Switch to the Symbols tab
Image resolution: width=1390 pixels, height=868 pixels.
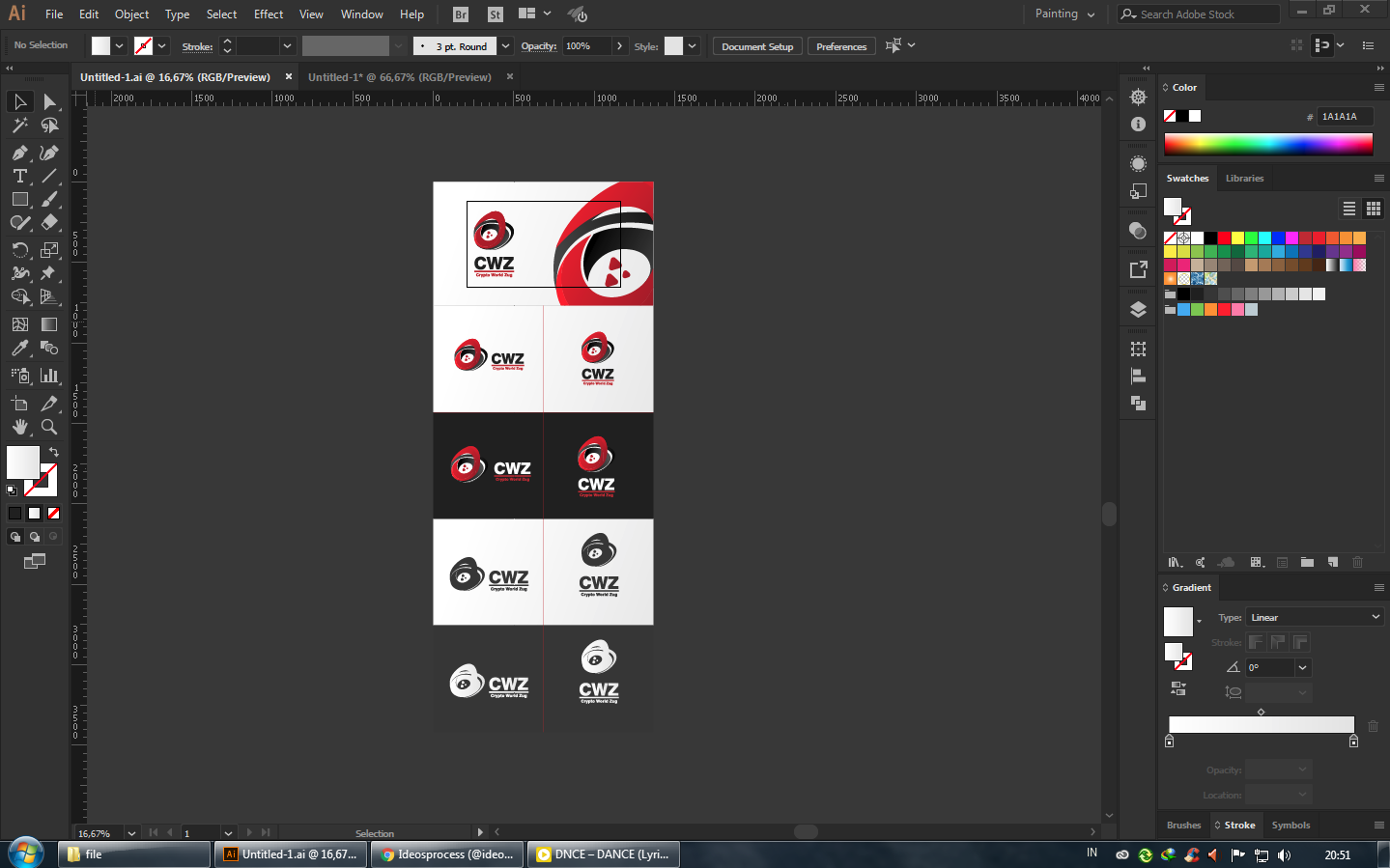[1291, 826]
